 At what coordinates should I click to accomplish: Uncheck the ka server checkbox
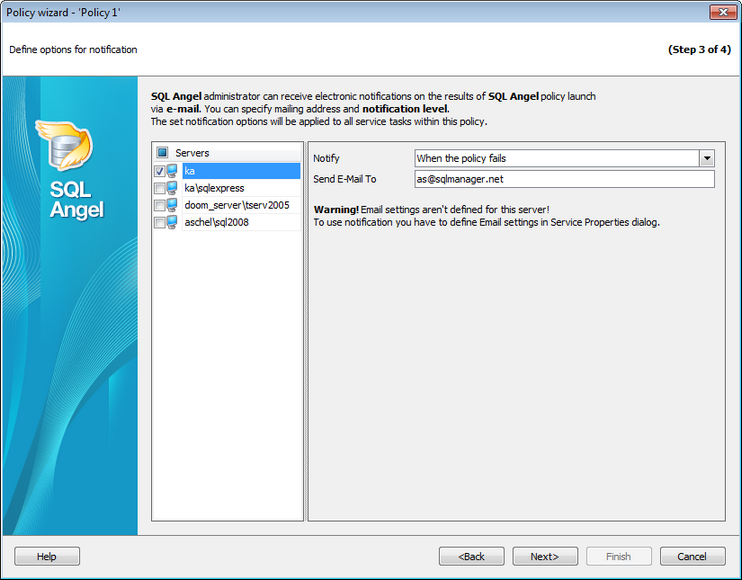pos(159,171)
